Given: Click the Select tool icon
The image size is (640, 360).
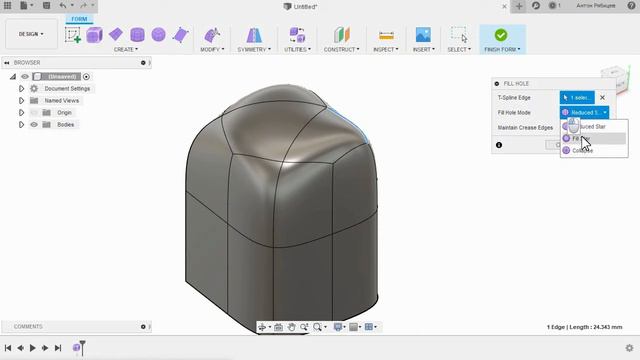Looking at the screenshot, I should coord(459,35).
